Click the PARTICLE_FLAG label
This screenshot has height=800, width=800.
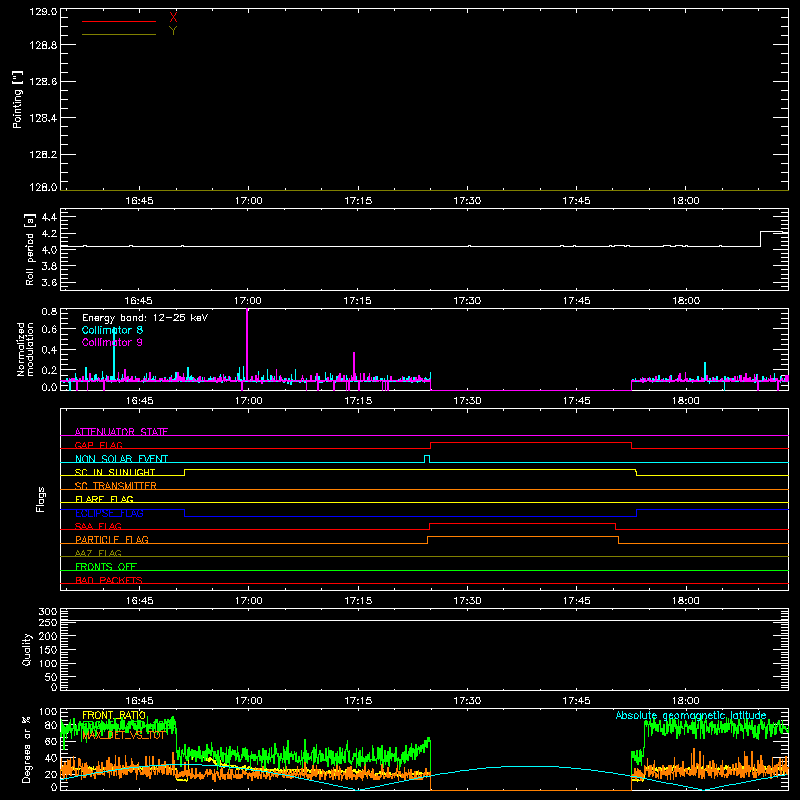(112, 539)
